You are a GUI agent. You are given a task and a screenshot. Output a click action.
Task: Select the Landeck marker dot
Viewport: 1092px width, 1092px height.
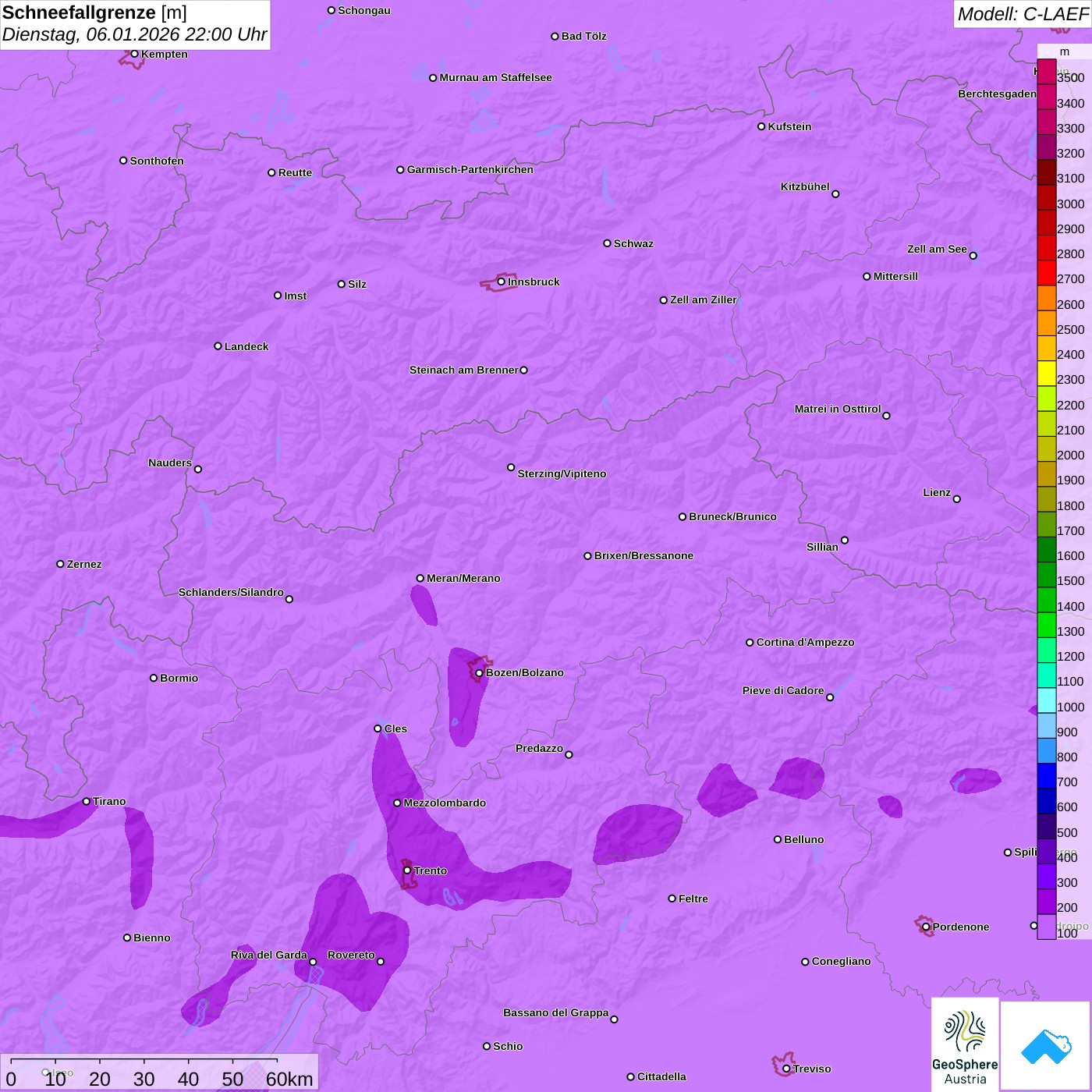coord(218,346)
